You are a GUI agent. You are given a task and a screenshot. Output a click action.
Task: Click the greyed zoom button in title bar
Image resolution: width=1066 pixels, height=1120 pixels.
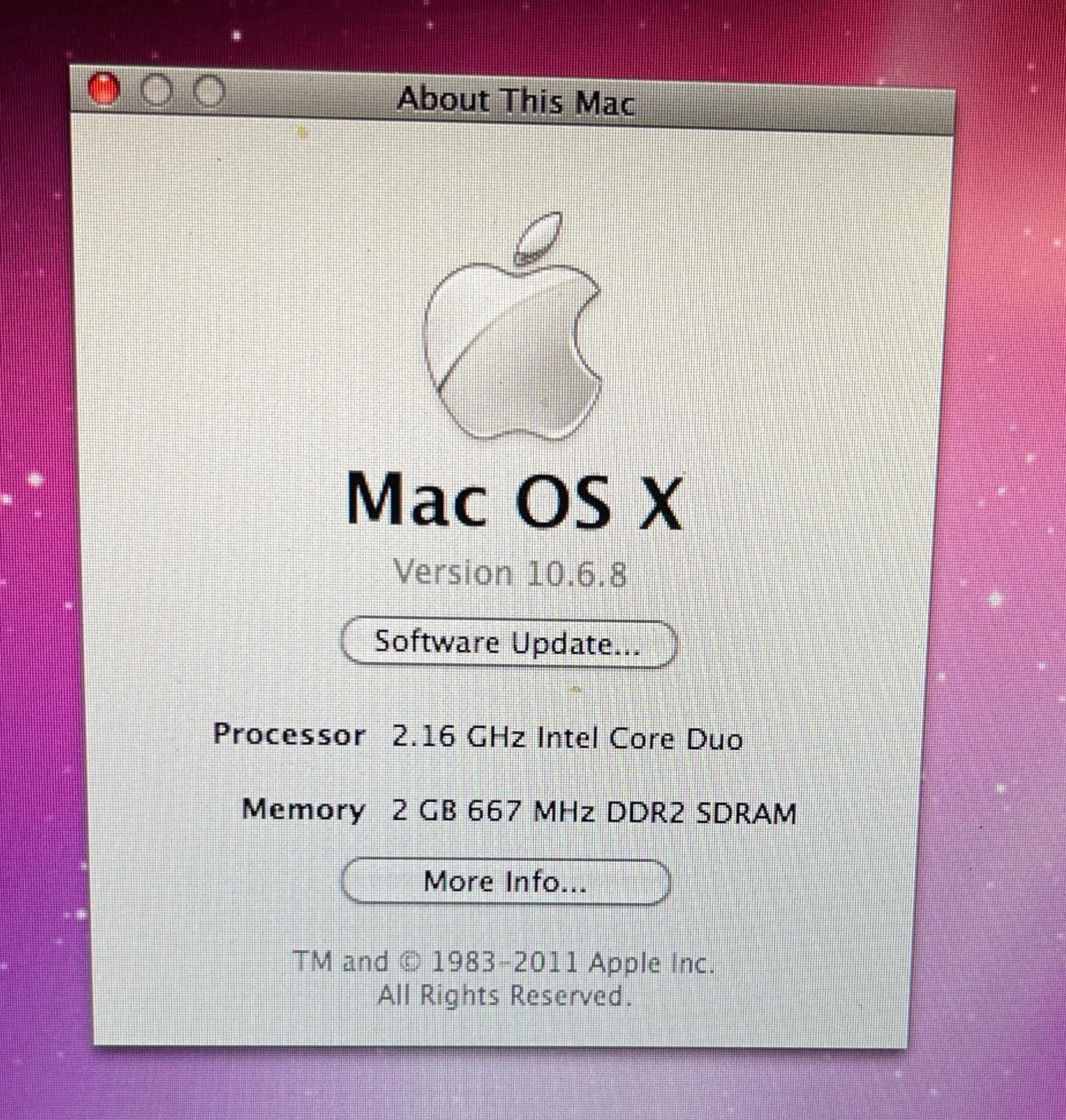coord(208,91)
